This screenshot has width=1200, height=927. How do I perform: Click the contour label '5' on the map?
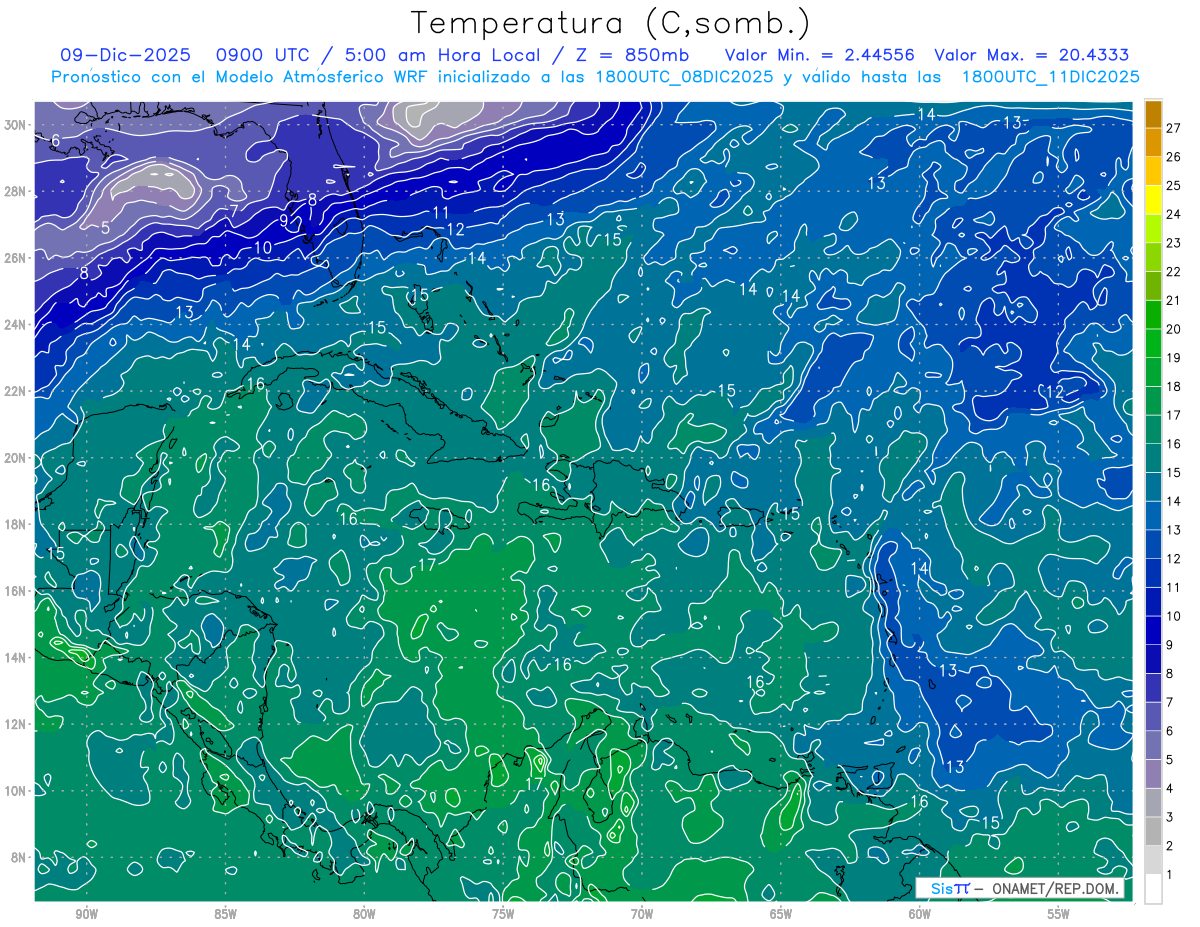coord(105,227)
